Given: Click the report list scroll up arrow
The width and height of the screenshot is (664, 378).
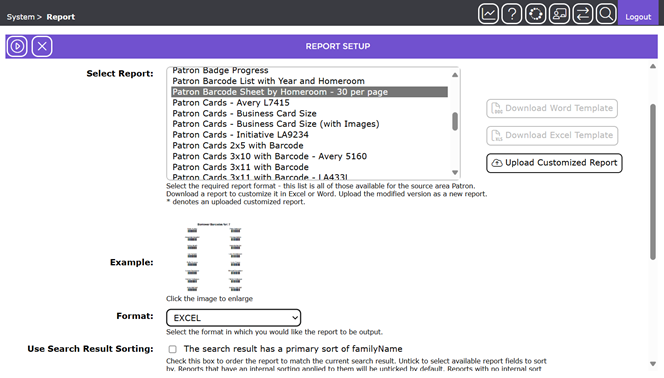Looking at the screenshot, I should 455,74.
